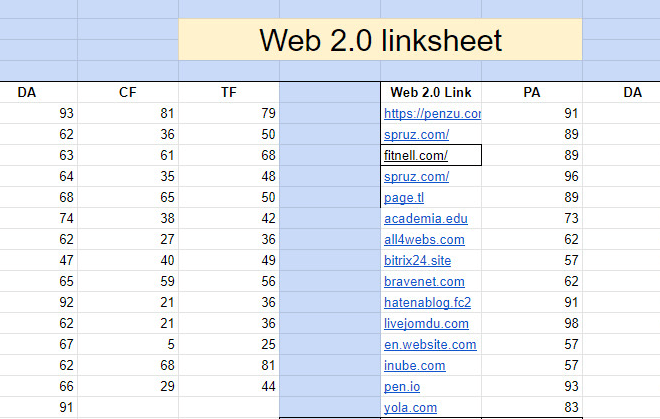Select DA cell with value 66

point(39,387)
